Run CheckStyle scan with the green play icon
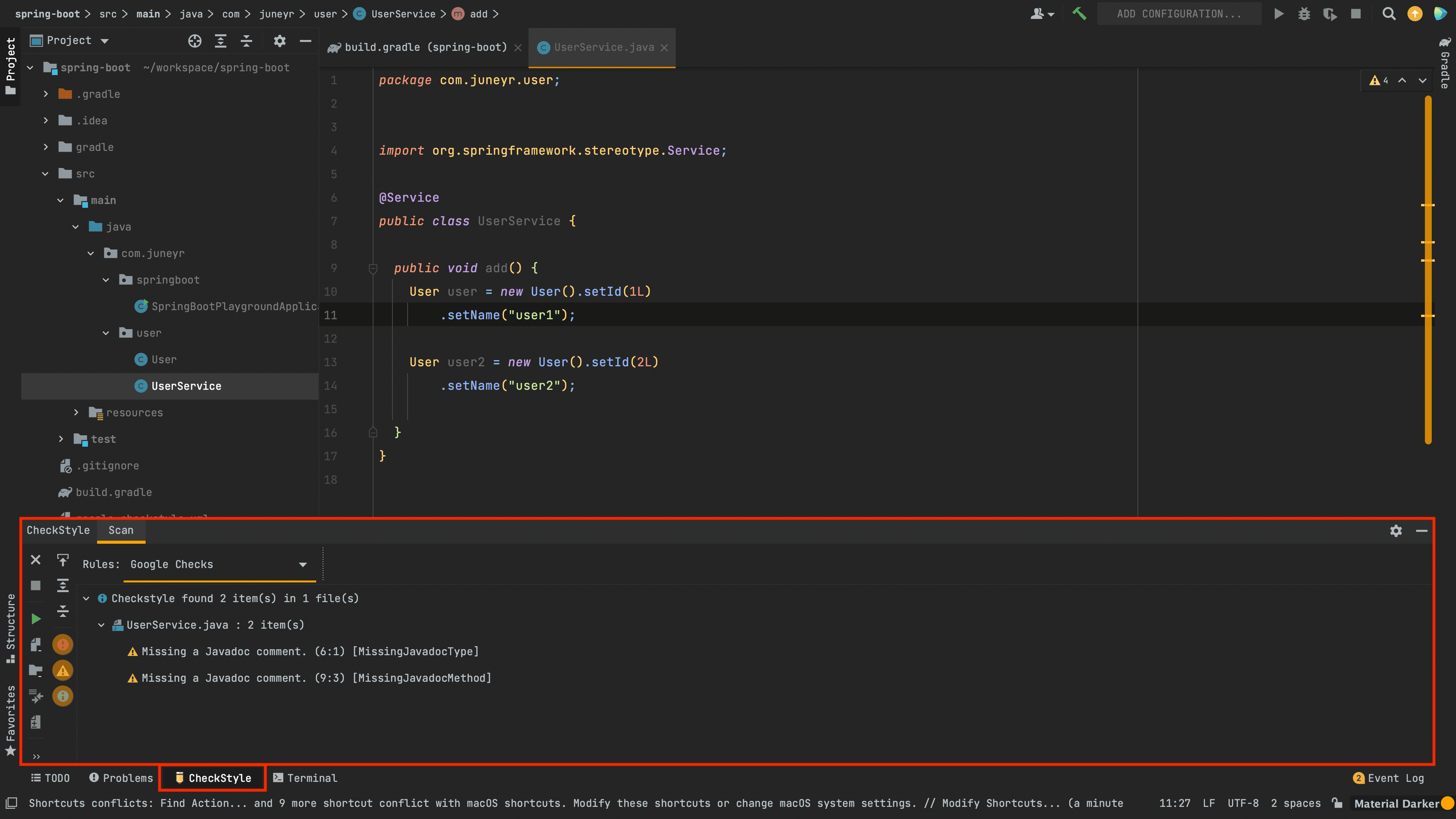 [x=36, y=618]
